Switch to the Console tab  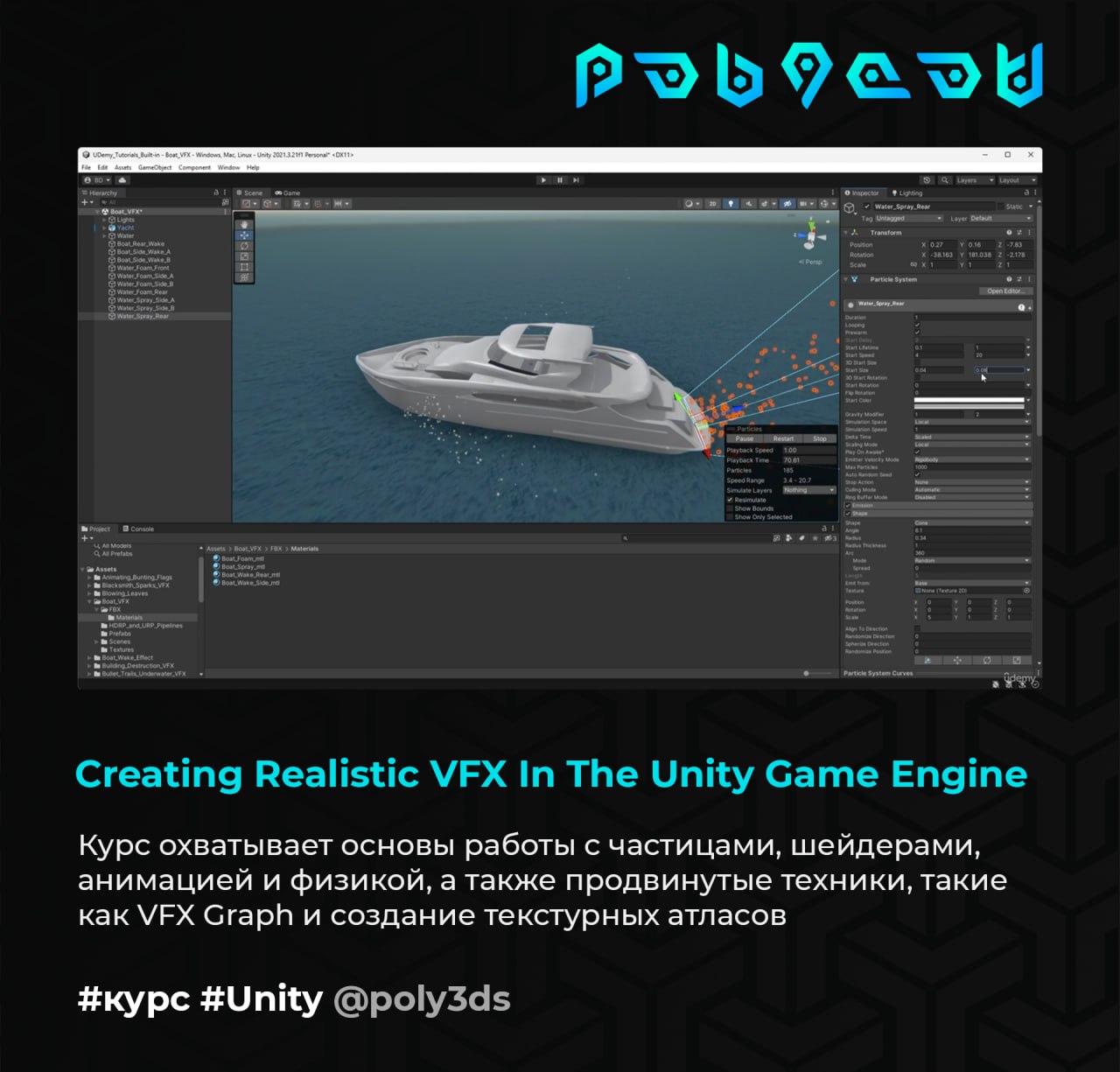pos(138,529)
